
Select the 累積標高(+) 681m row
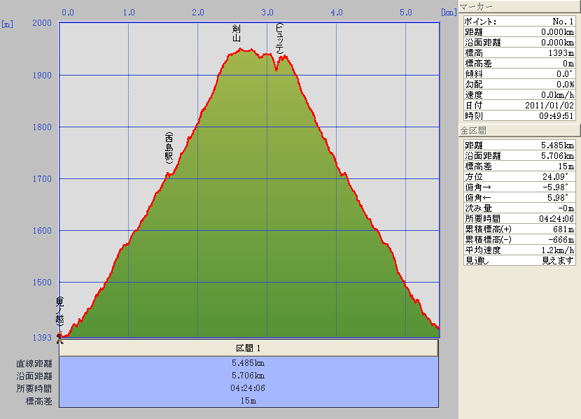click(x=519, y=229)
